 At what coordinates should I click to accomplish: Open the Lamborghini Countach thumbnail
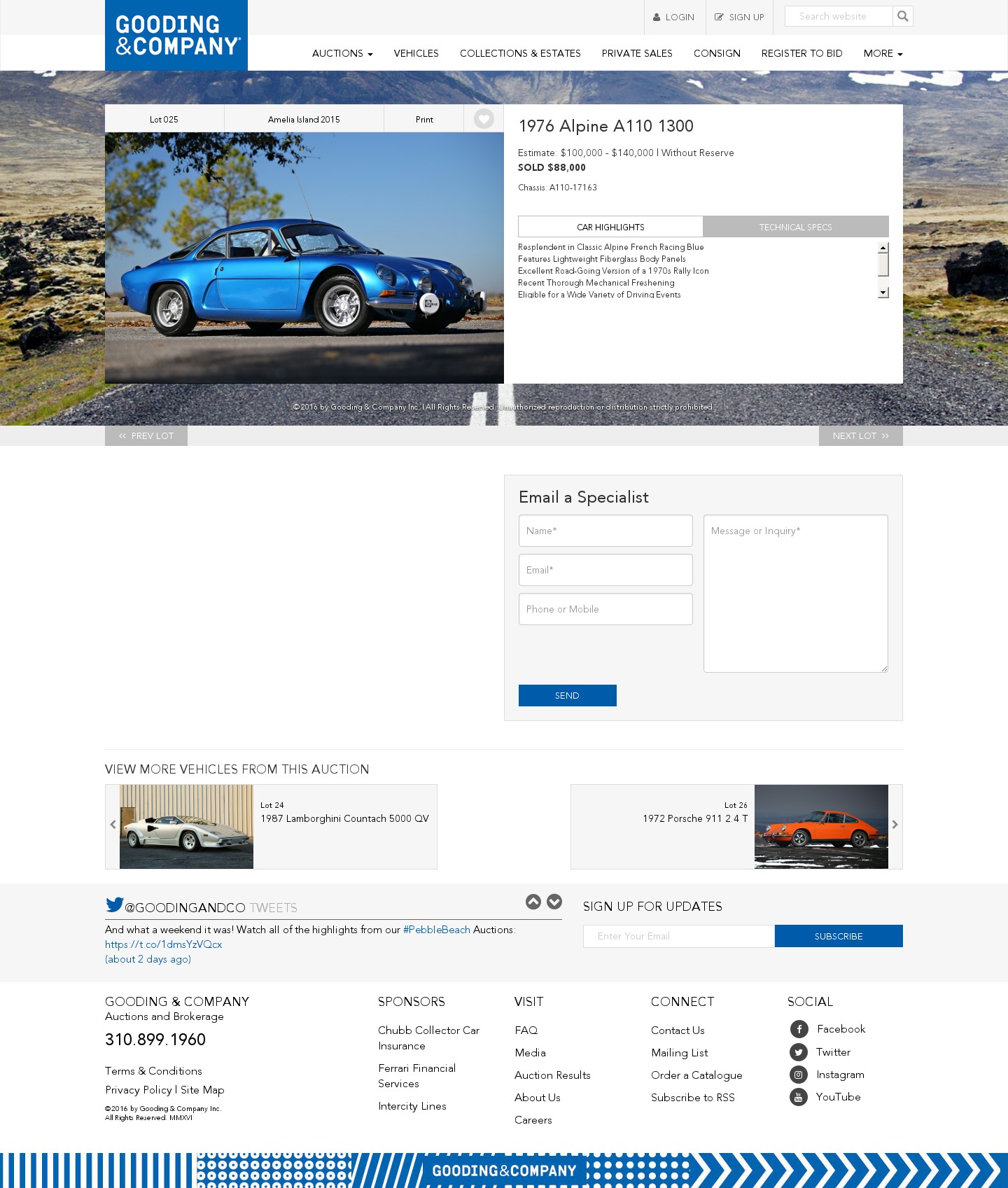click(186, 827)
